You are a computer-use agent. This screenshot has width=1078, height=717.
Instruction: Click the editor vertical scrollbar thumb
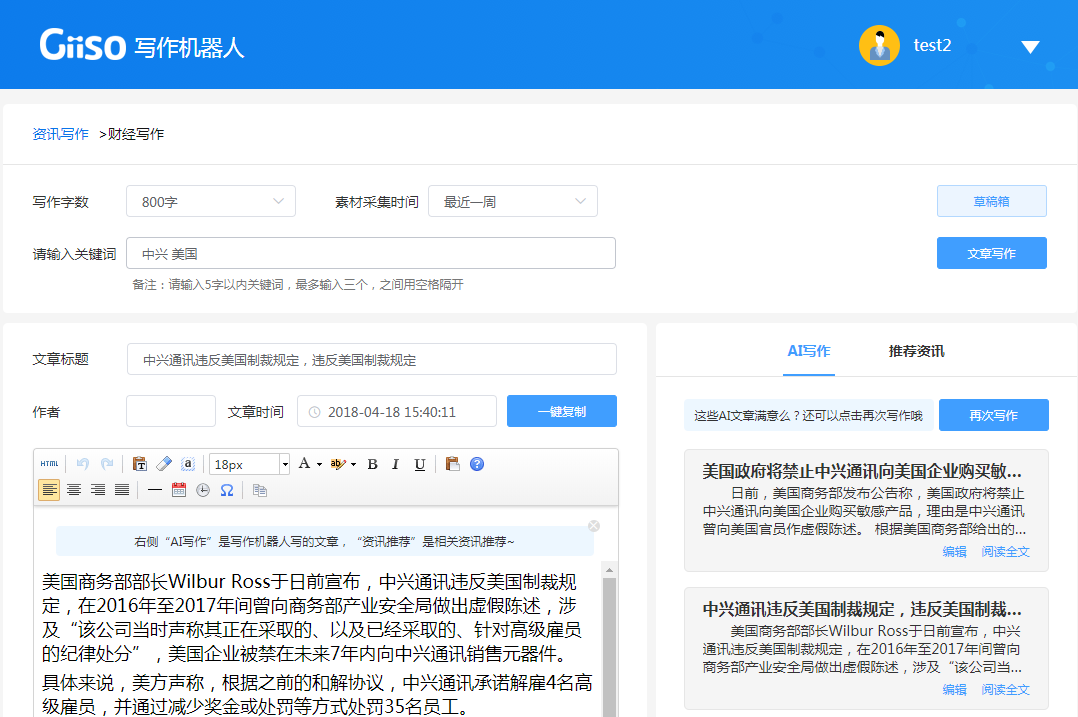(x=609, y=646)
